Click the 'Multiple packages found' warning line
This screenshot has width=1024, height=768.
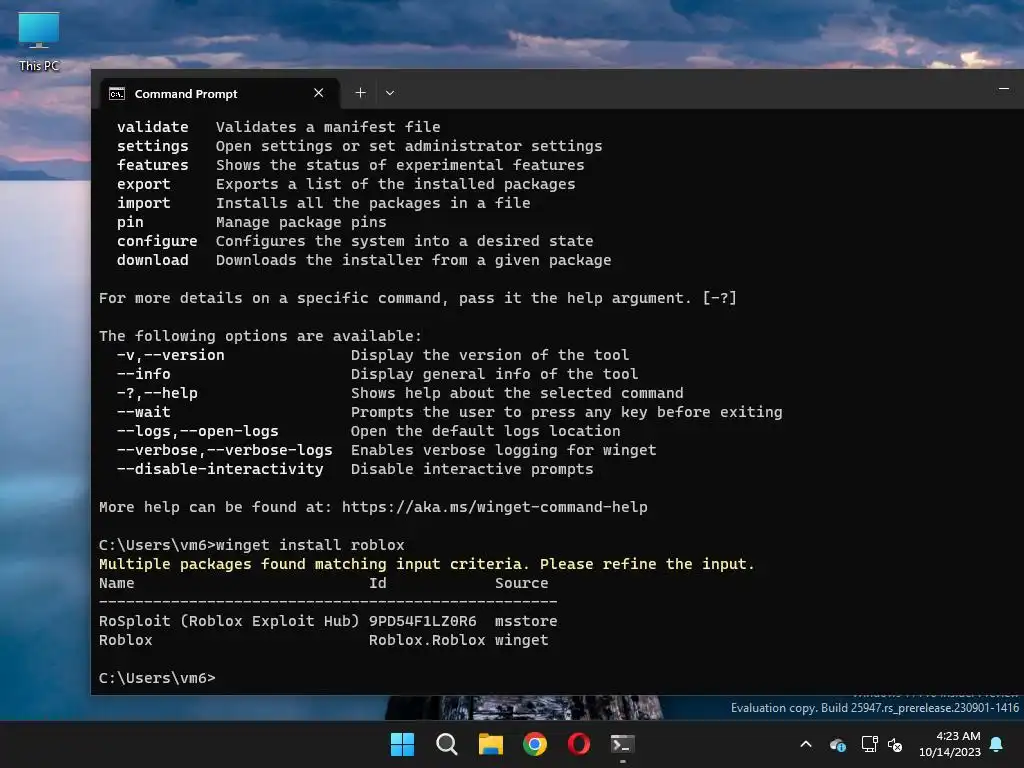tap(426, 564)
